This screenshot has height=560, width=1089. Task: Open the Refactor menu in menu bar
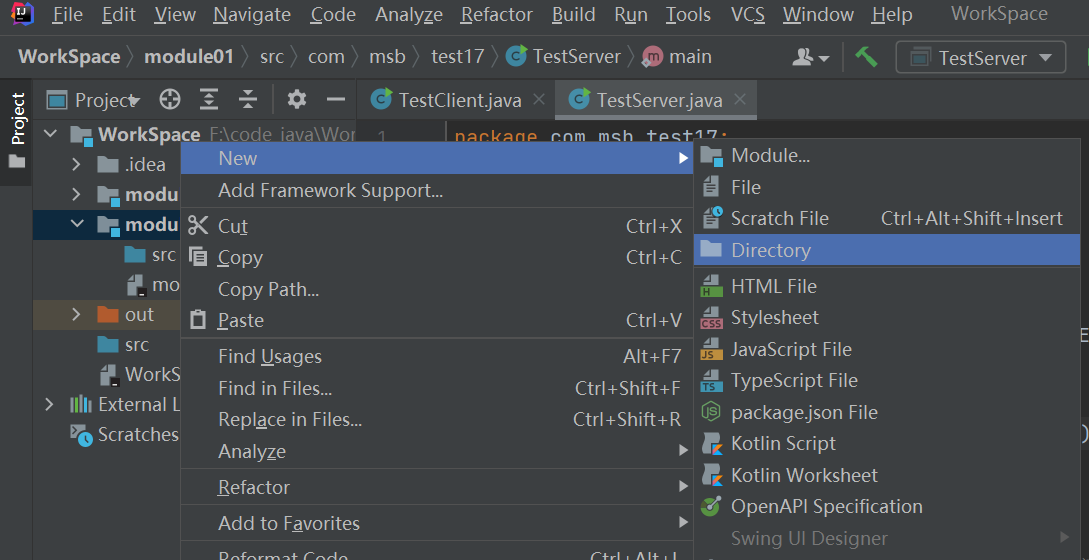point(496,15)
